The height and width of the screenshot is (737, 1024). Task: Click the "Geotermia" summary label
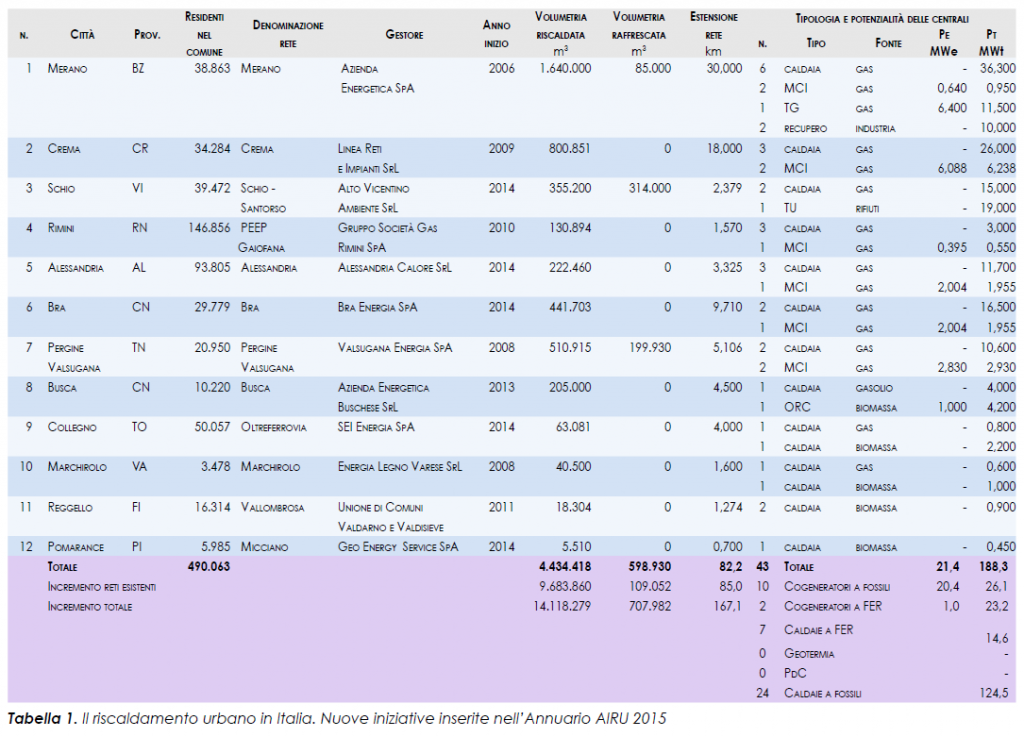pyautogui.click(x=809, y=653)
